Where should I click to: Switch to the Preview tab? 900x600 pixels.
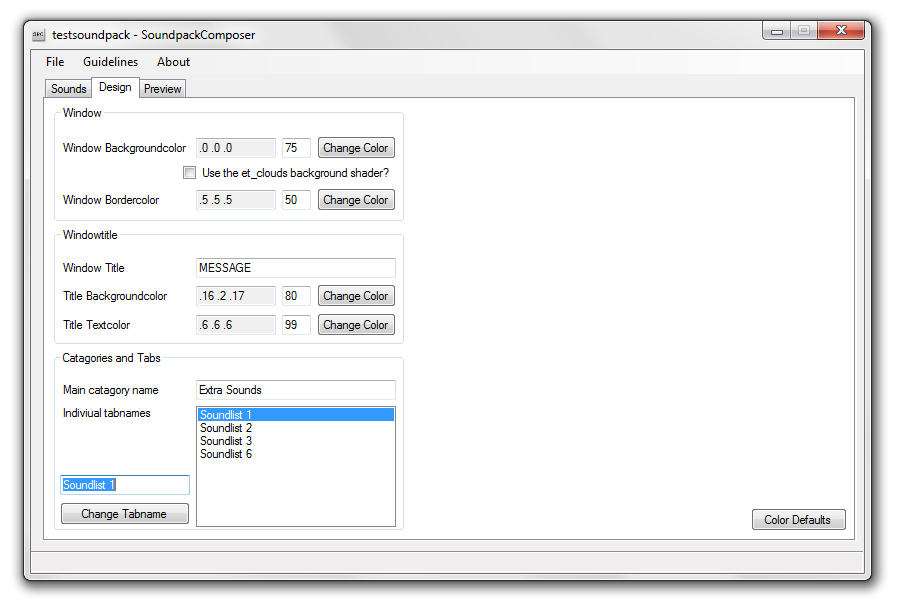[162, 89]
